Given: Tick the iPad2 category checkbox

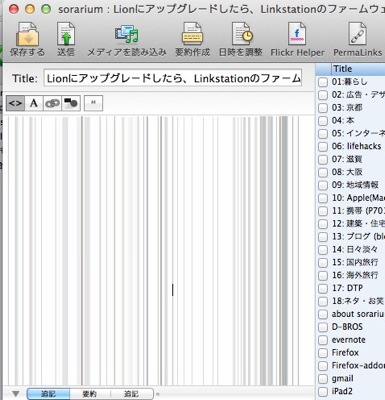Looking at the screenshot, I should [x=323, y=392].
